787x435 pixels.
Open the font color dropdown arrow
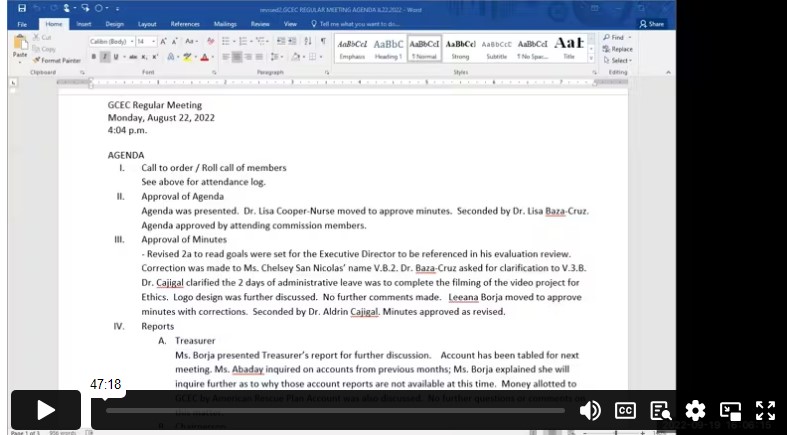click(212, 57)
